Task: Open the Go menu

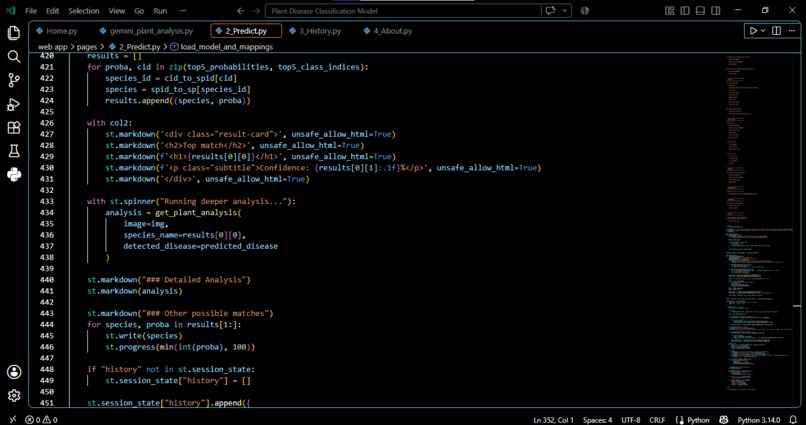Action: coord(139,11)
